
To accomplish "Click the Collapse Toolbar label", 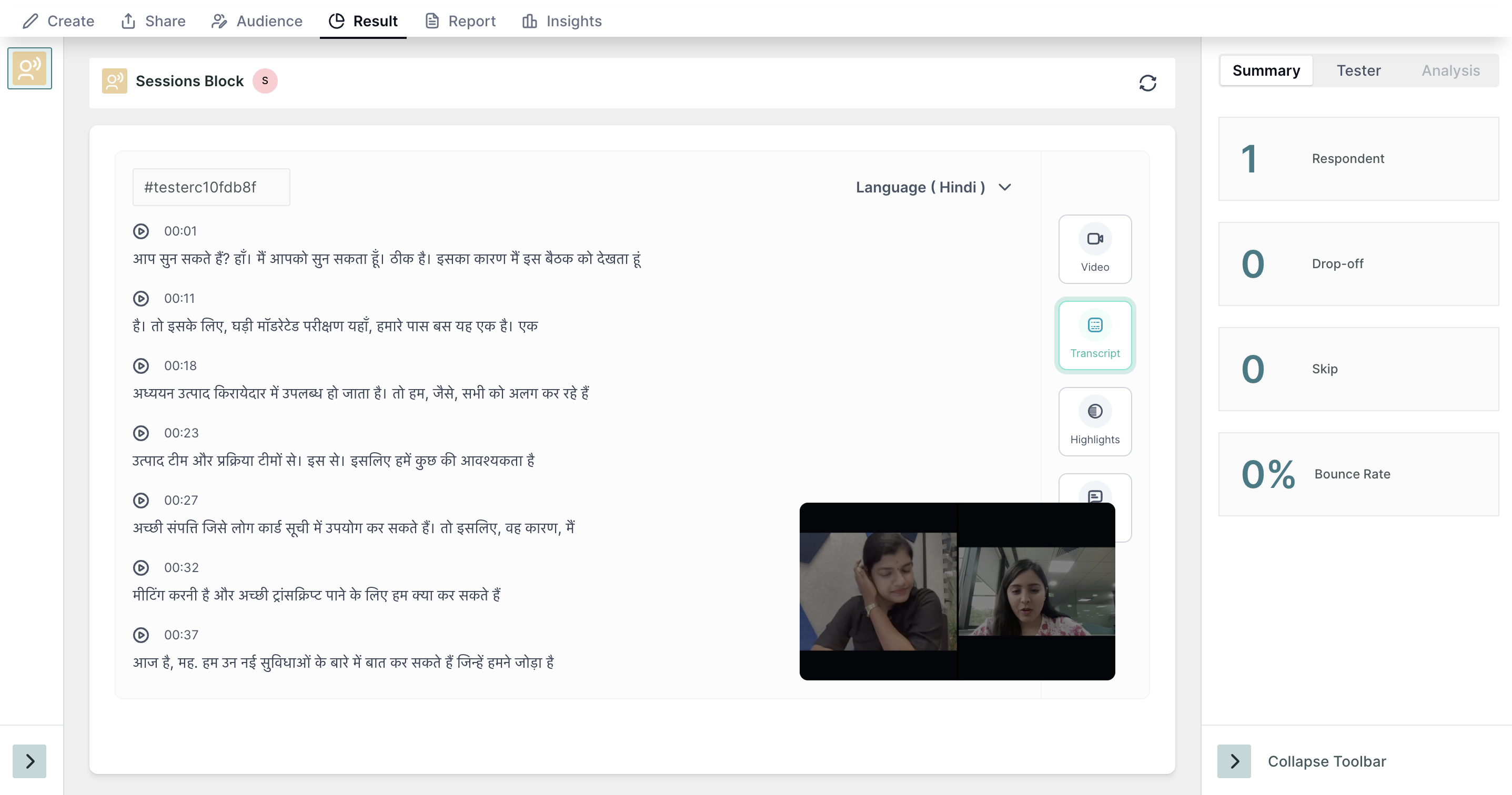I will pos(1326,761).
